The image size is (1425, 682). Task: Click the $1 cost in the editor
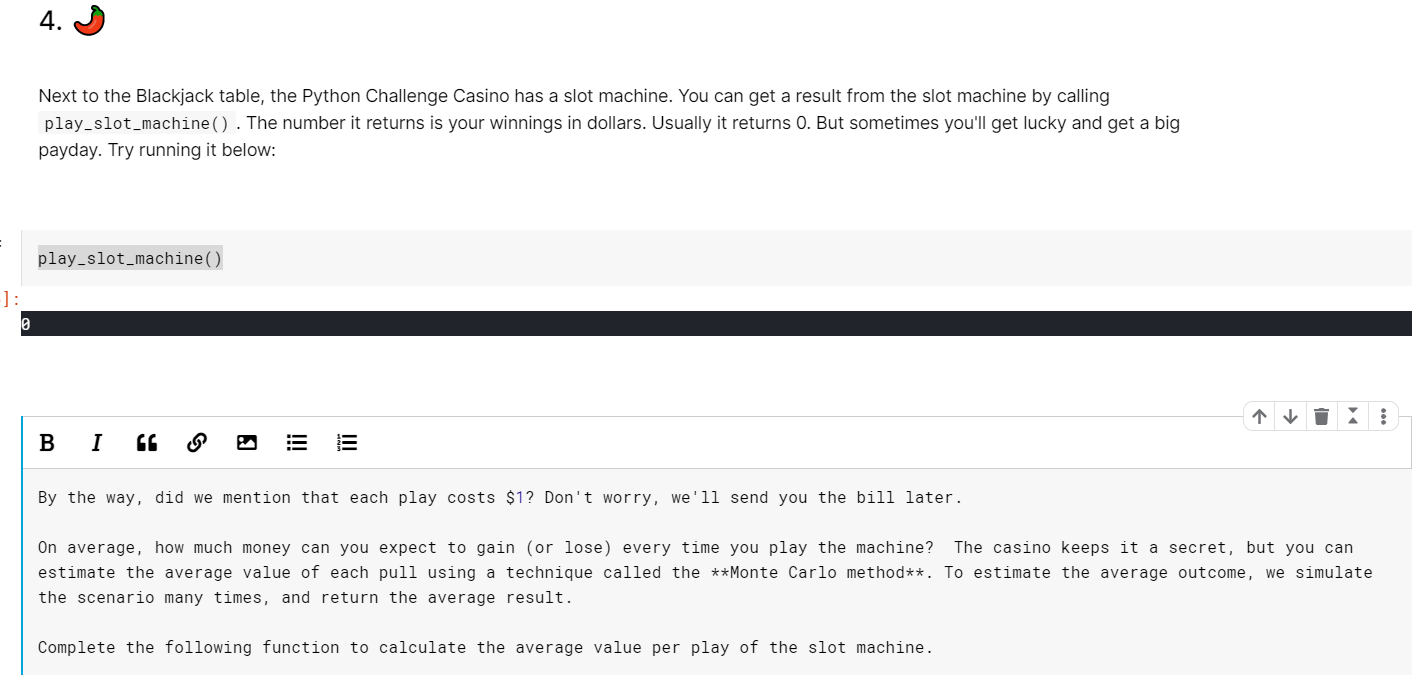point(515,498)
